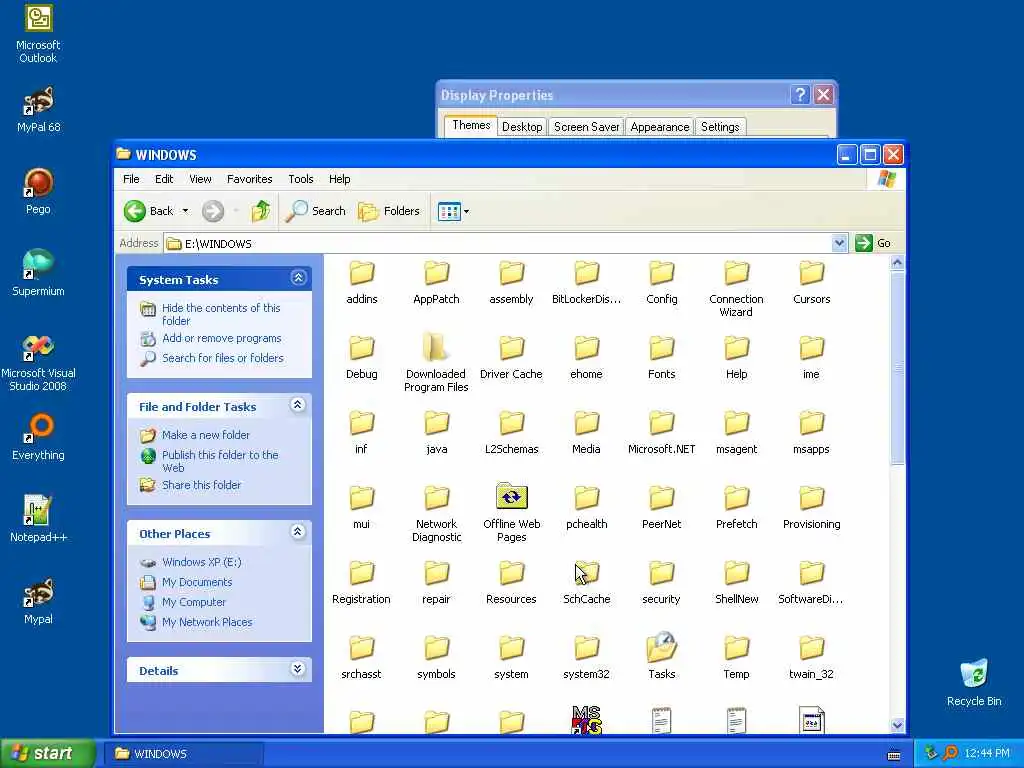1024x768 pixels.
Task: Click the scroll down arrow of file list
Action: coord(897,725)
